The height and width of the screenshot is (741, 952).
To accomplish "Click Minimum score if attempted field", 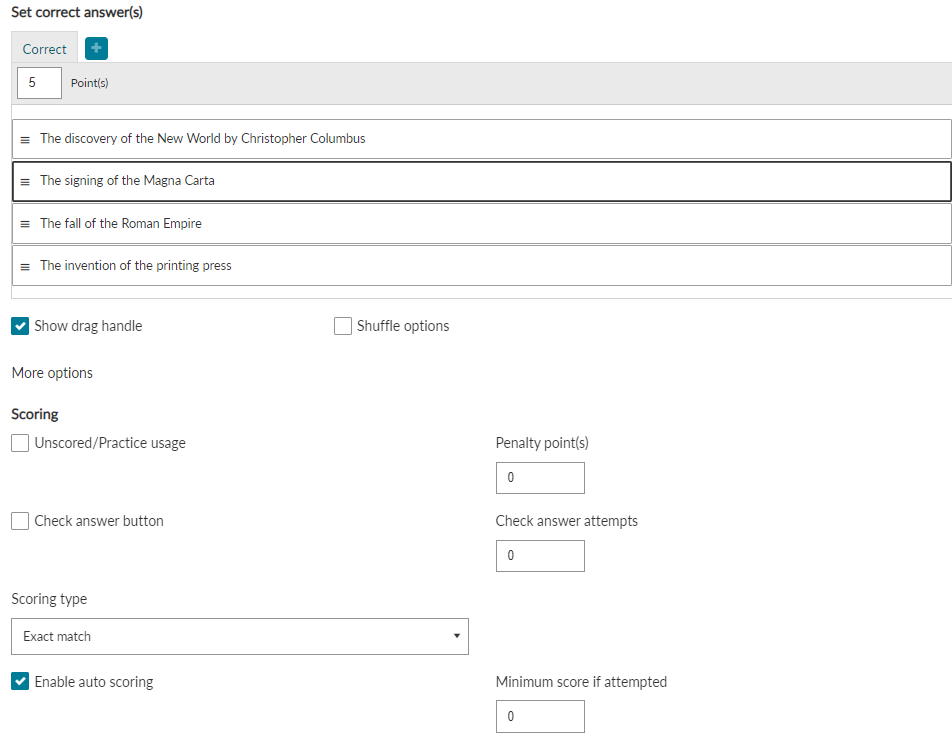I will 540,716.
